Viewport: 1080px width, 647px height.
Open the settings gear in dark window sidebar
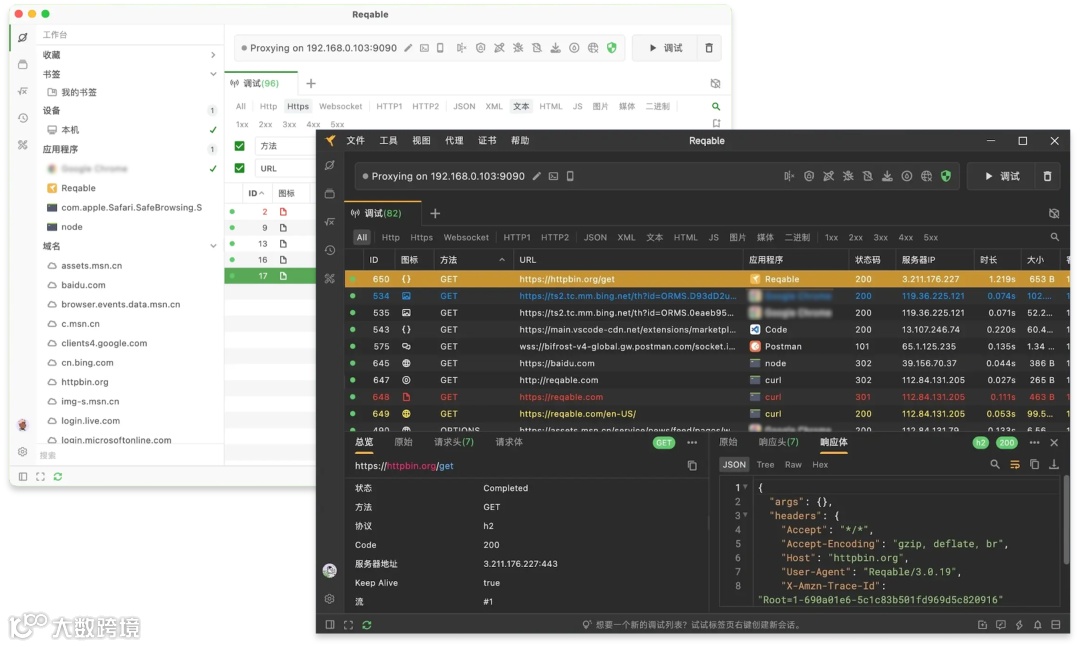330,599
